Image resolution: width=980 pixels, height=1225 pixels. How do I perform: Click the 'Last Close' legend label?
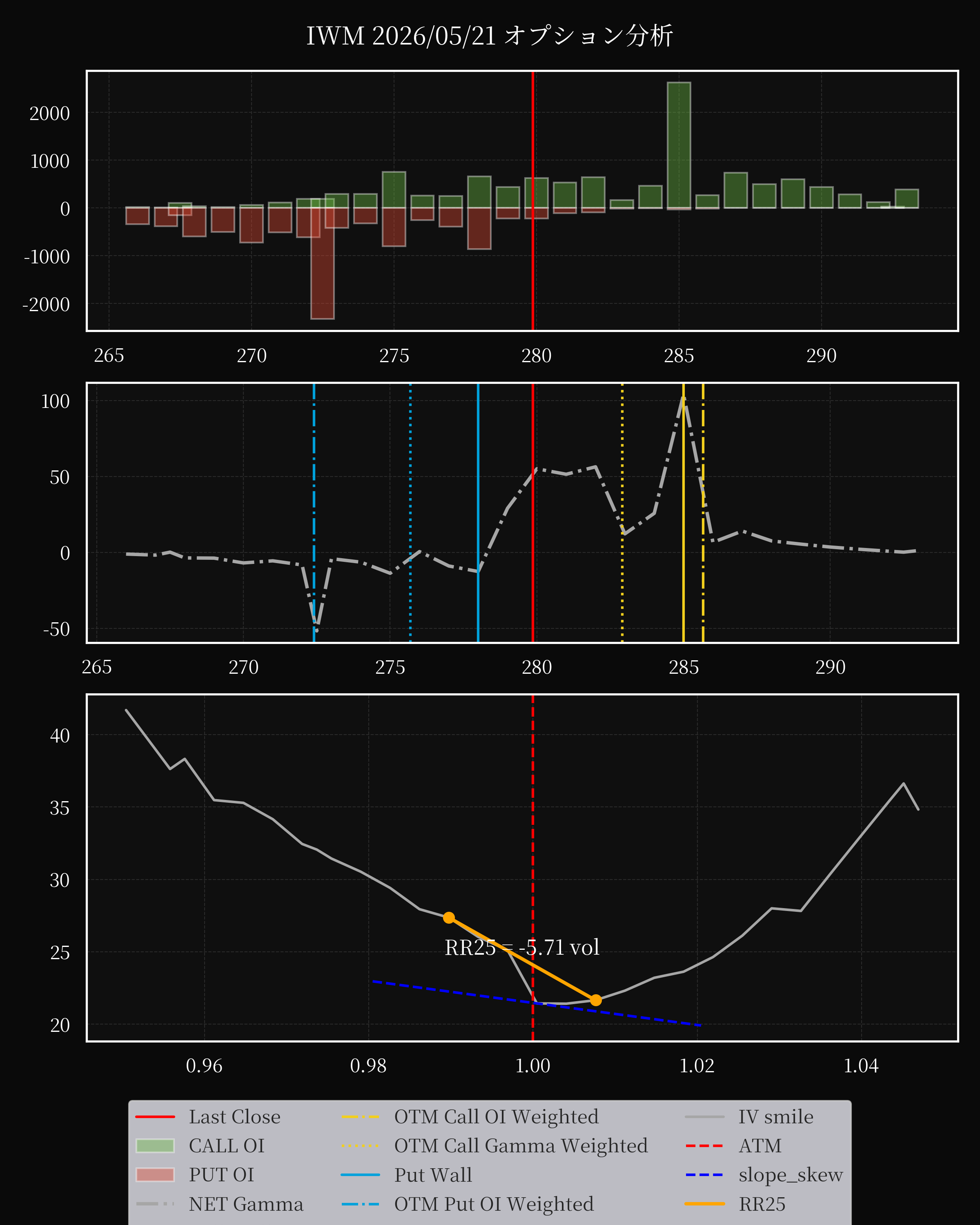click(235, 1116)
